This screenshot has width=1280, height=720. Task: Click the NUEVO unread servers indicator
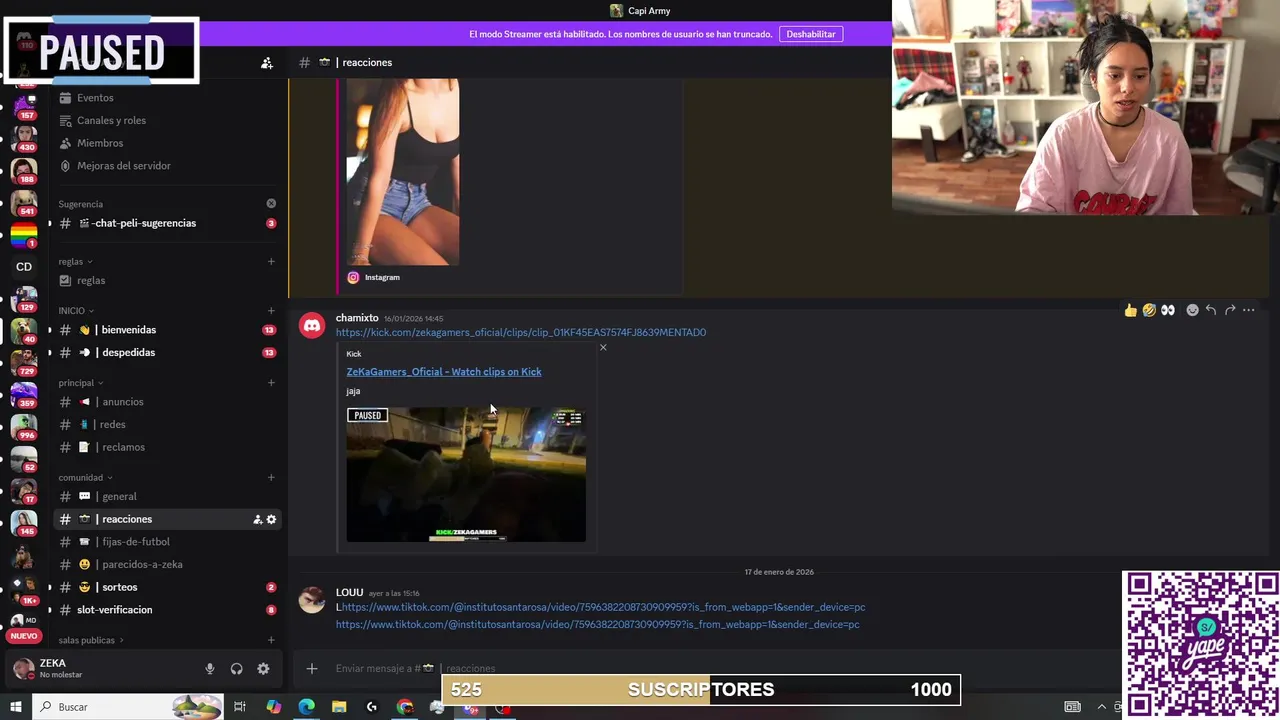click(24, 636)
